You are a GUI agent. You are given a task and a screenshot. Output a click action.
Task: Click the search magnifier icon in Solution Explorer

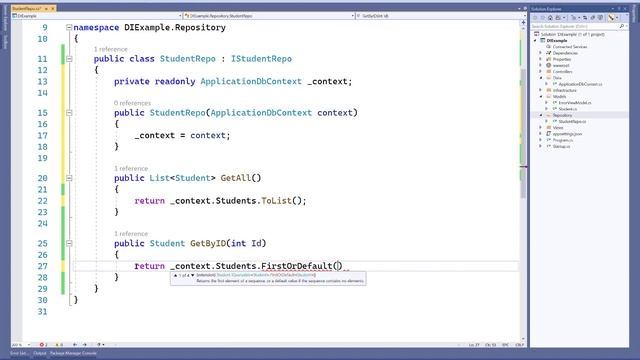(x=622, y=26)
